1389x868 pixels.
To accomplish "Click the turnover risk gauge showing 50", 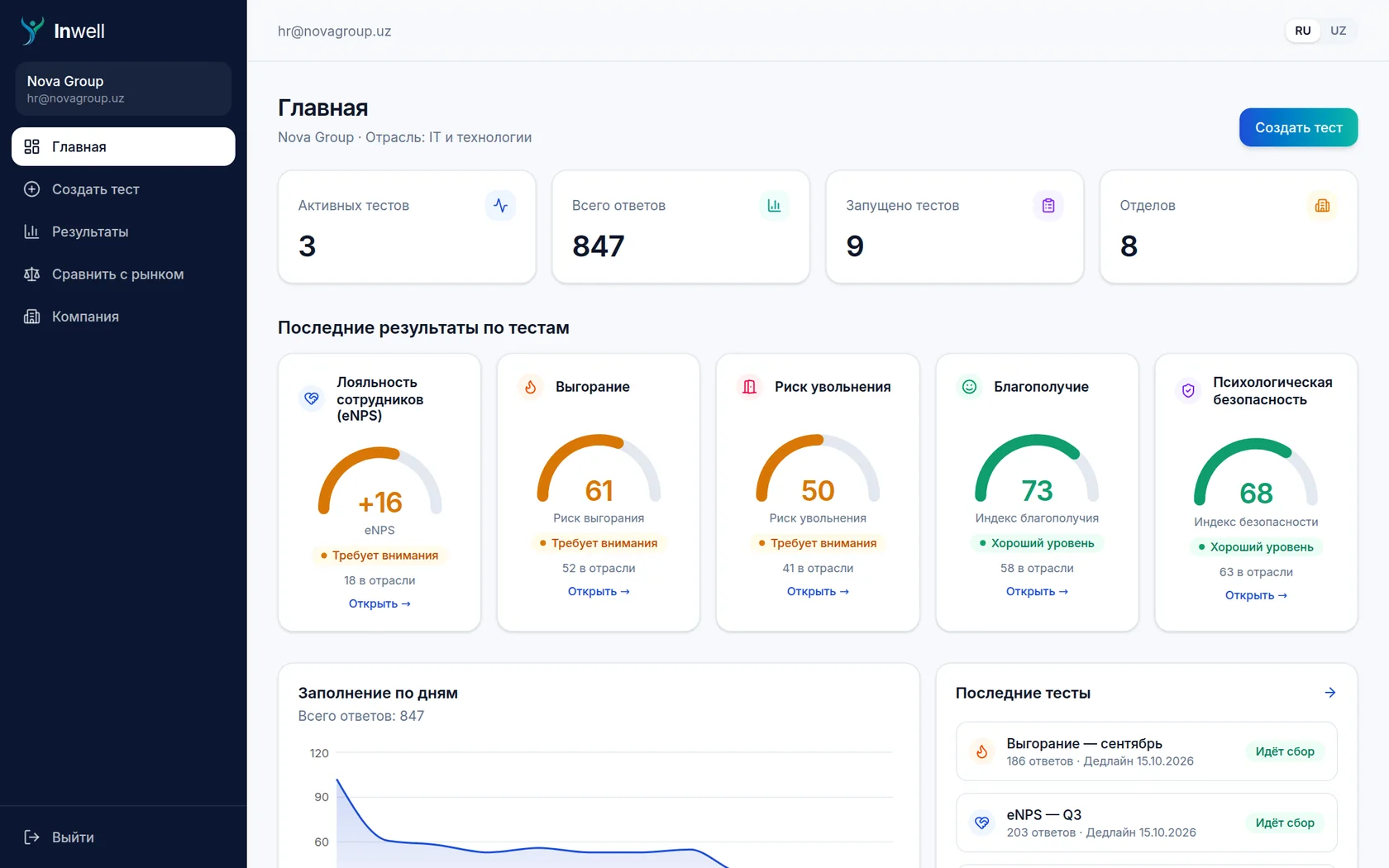I will coord(818,470).
